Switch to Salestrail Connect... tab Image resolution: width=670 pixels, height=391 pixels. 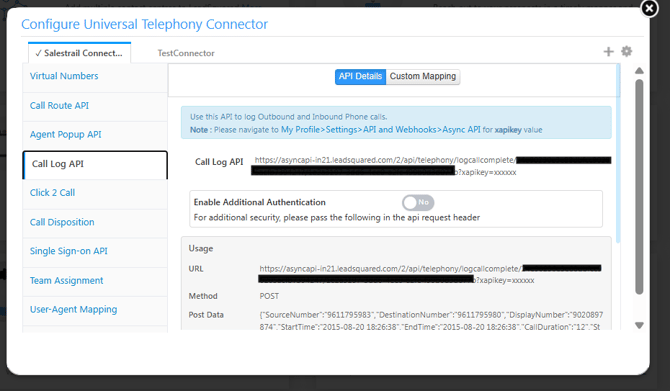pyautogui.click(x=79, y=53)
